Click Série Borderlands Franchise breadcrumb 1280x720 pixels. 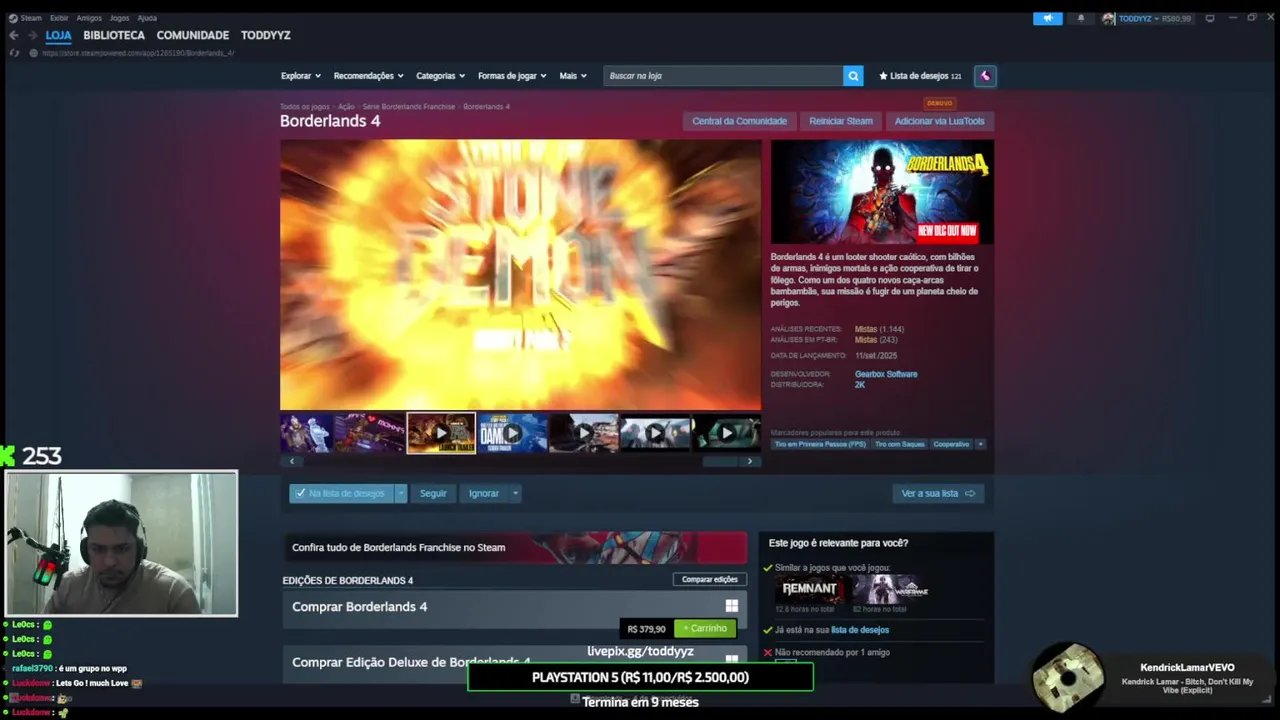(x=408, y=106)
